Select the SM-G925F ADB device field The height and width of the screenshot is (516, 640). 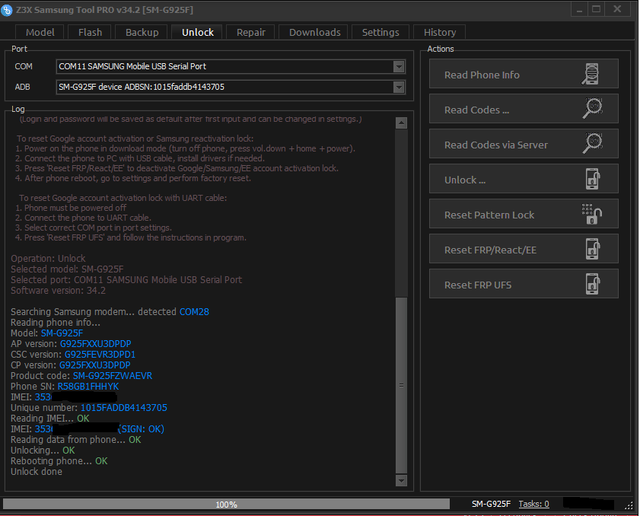[x=231, y=87]
